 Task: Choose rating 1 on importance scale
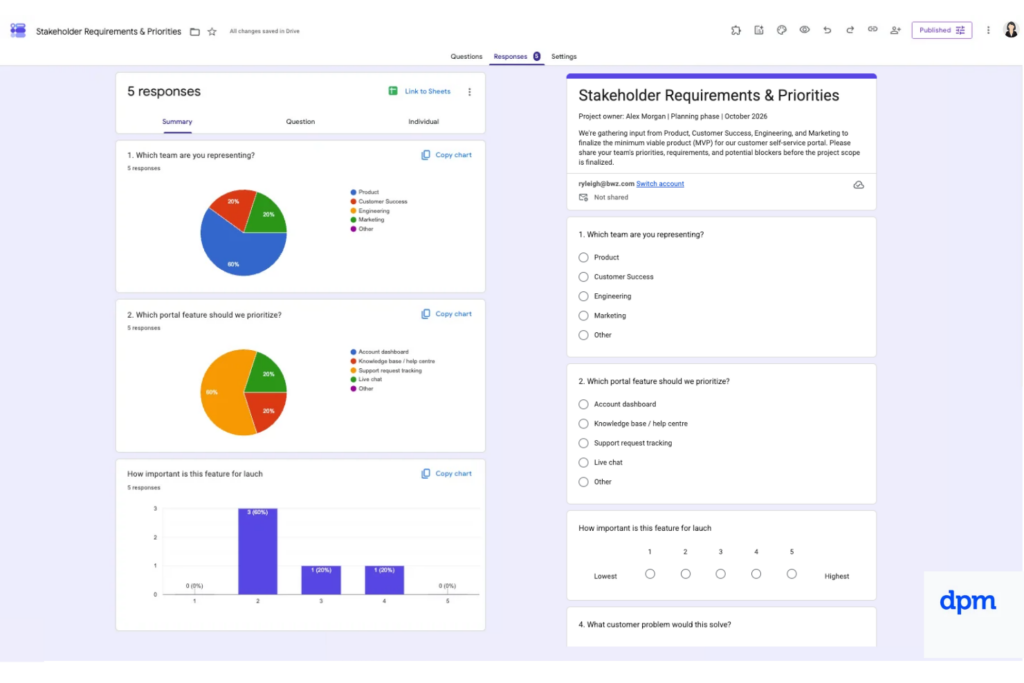click(x=650, y=574)
